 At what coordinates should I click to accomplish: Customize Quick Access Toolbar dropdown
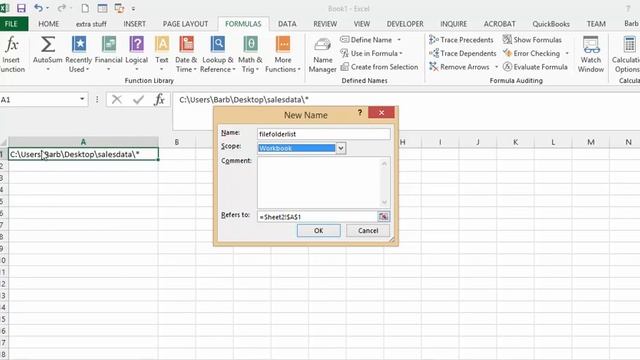[x=133, y=9]
